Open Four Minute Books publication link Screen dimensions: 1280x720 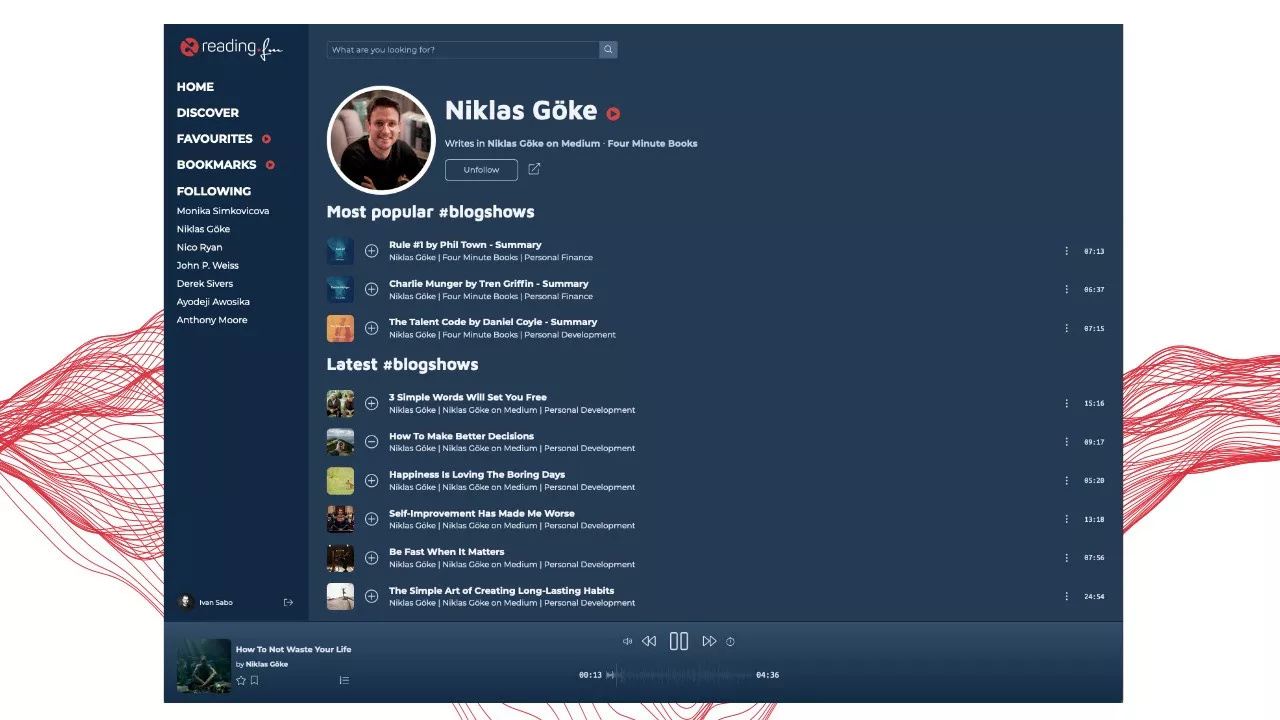(x=652, y=144)
